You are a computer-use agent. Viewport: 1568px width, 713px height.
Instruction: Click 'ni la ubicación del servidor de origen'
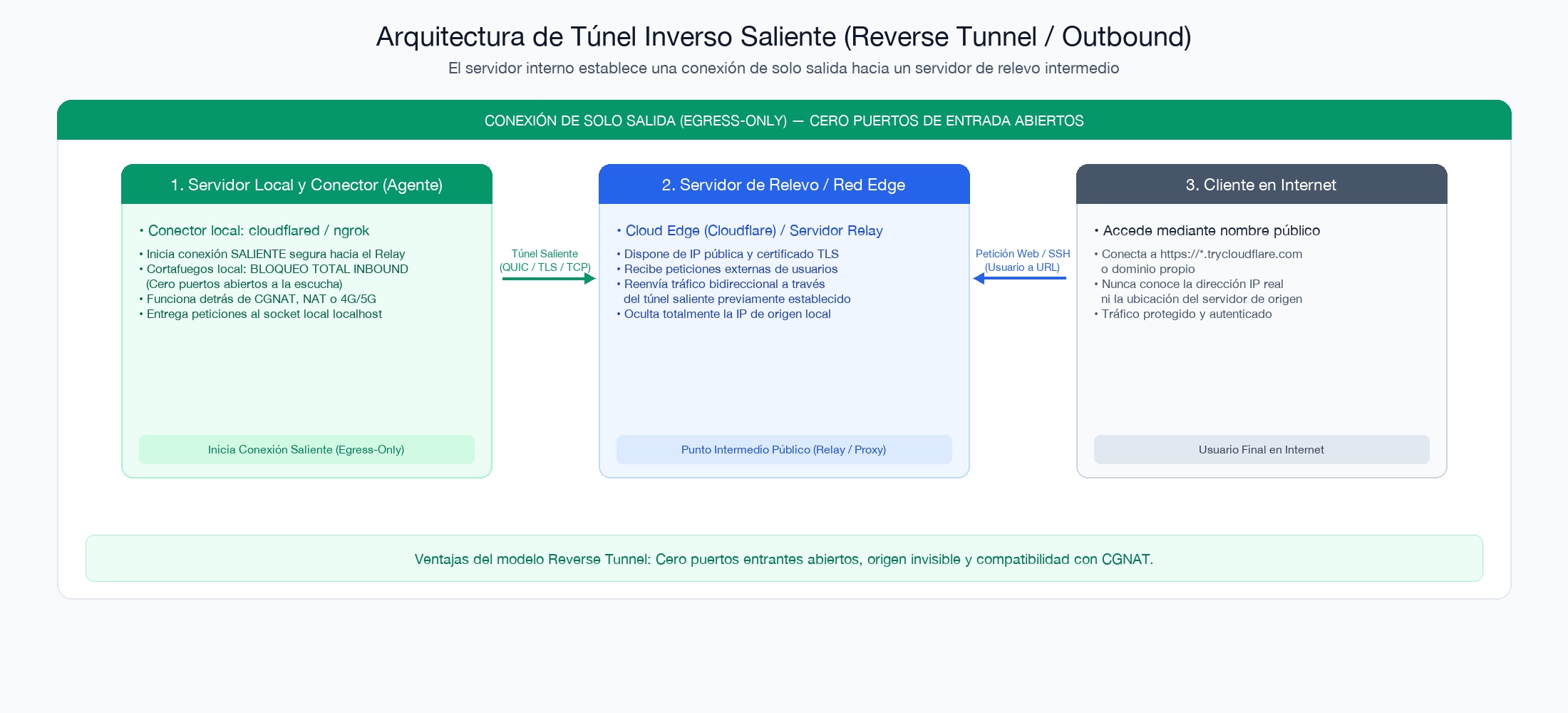pyautogui.click(x=1202, y=299)
